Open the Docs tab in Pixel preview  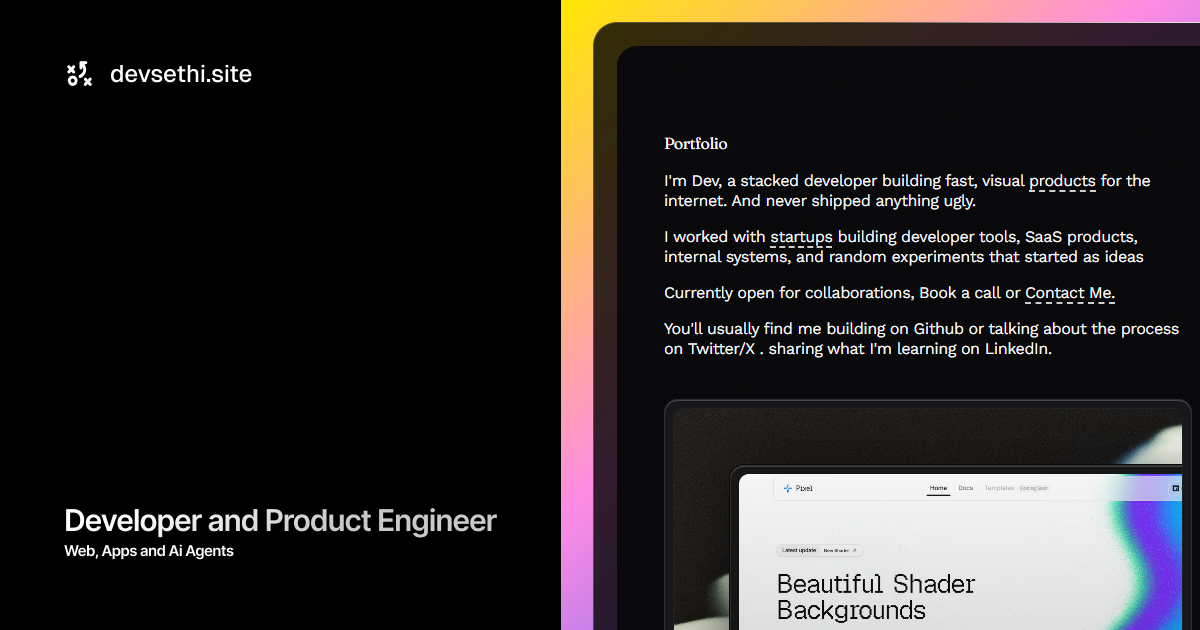coord(966,488)
